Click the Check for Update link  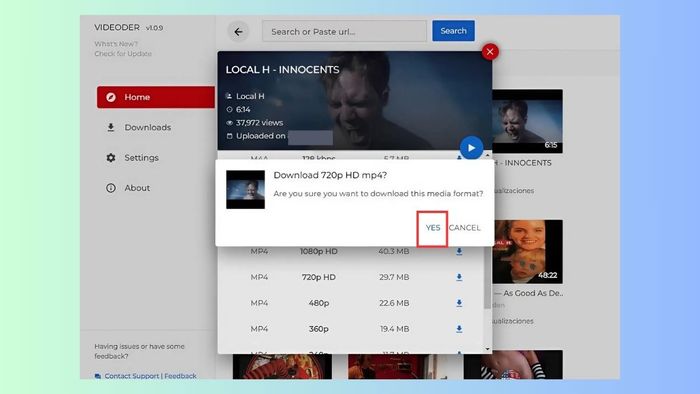(x=123, y=54)
